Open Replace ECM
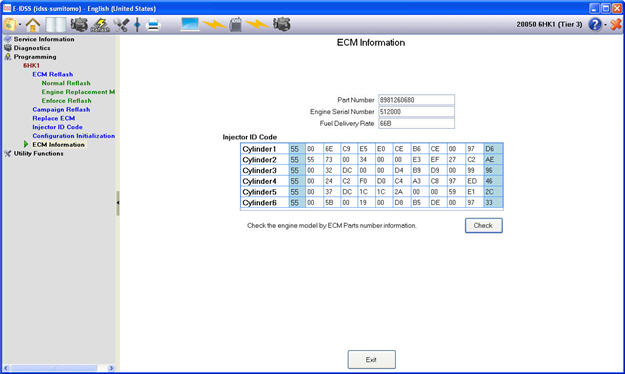625x374 pixels. pyautogui.click(x=53, y=118)
